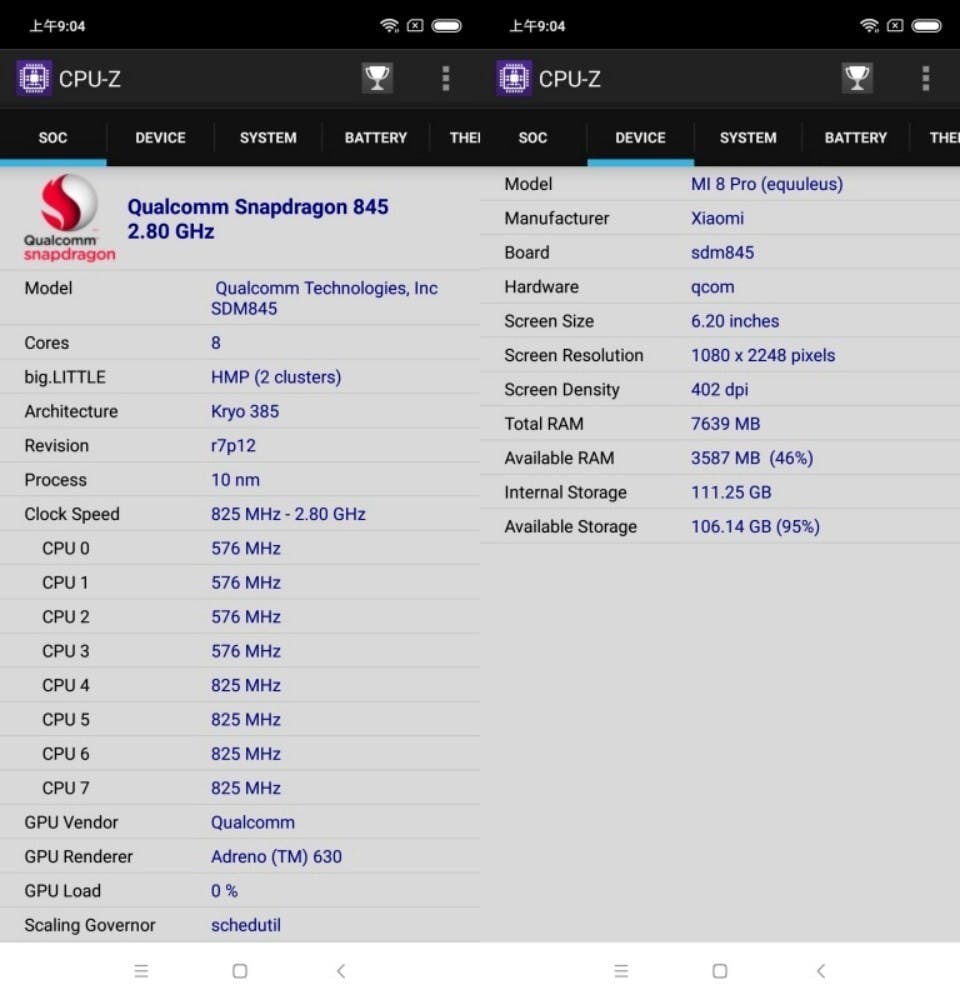Open overflow menu in right CPU-Z screen
Viewport: 960px width, 1000px height.
(x=926, y=78)
